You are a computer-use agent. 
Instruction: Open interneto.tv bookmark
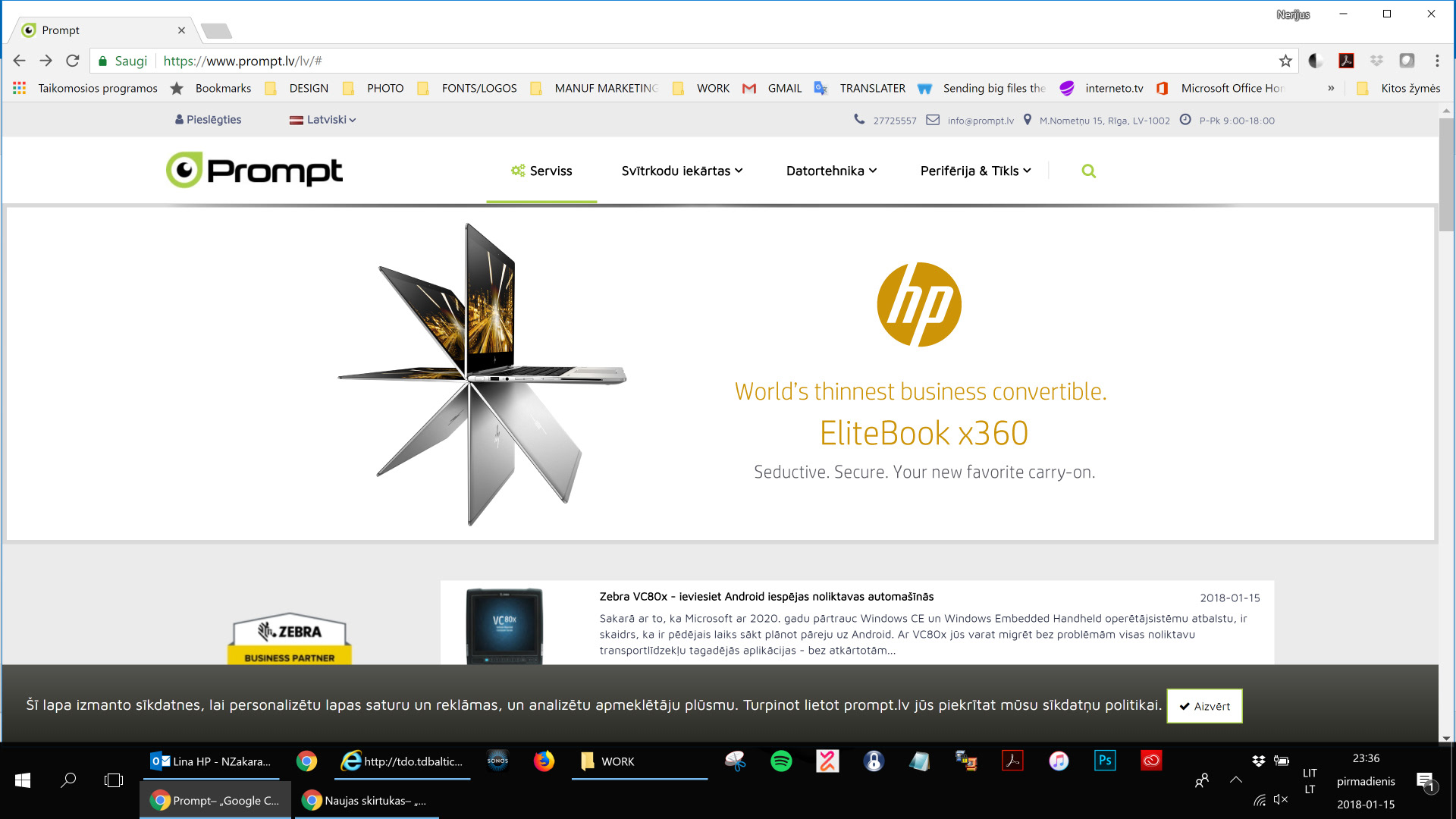click(1102, 88)
